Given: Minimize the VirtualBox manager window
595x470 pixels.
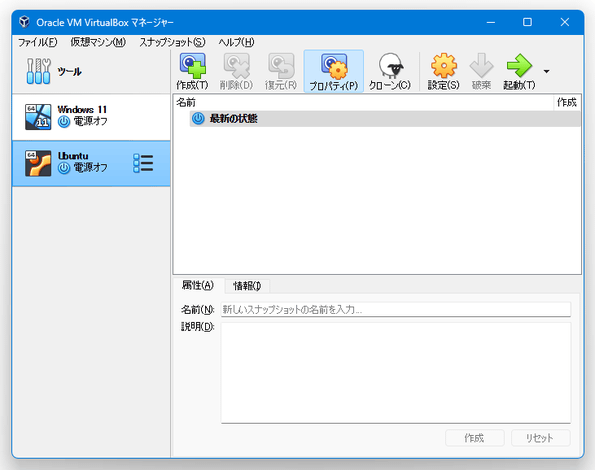Looking at the screenshot, I should click(x=491, y=22).
